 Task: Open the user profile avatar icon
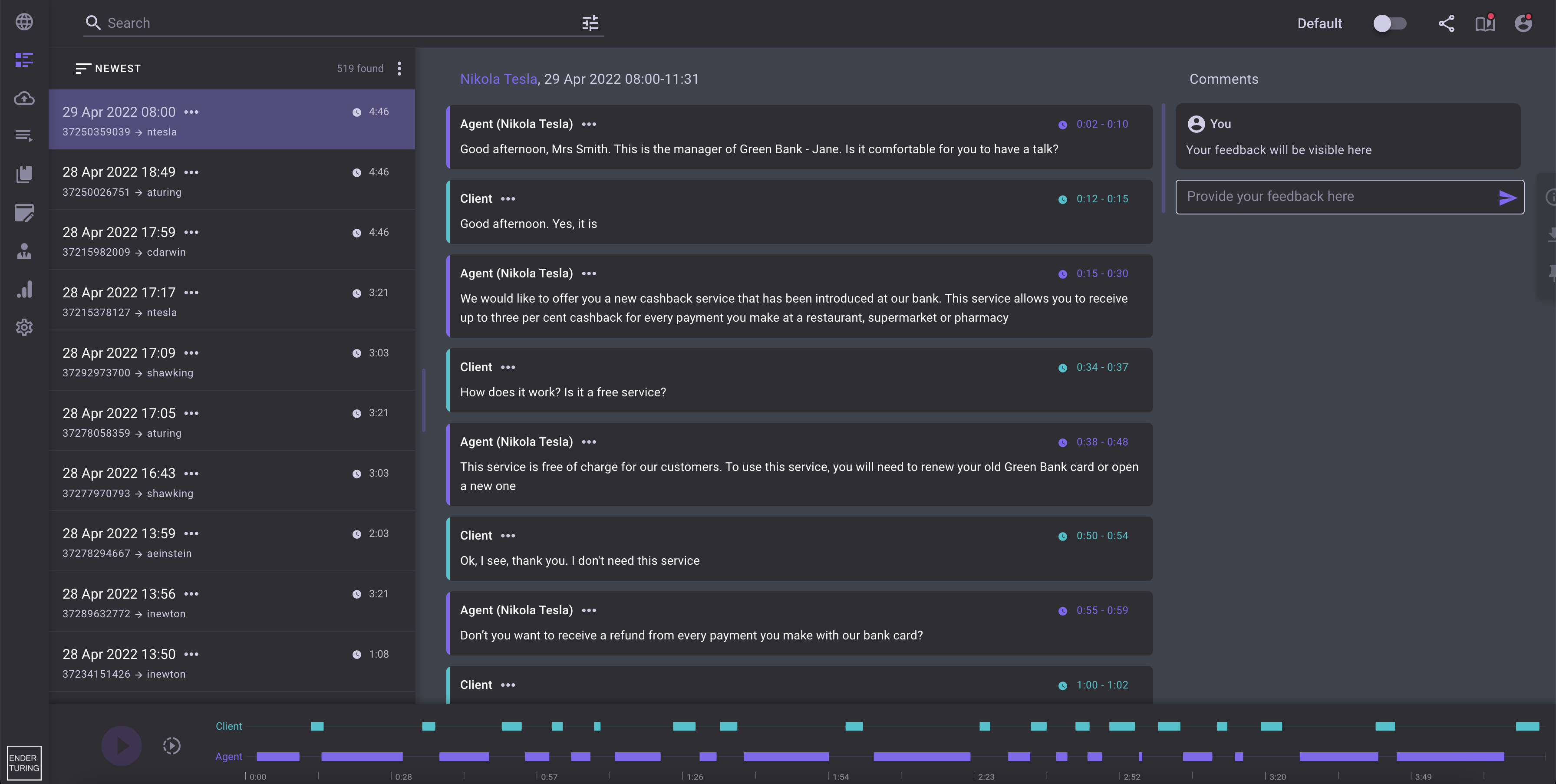(x=1523, y=23)
